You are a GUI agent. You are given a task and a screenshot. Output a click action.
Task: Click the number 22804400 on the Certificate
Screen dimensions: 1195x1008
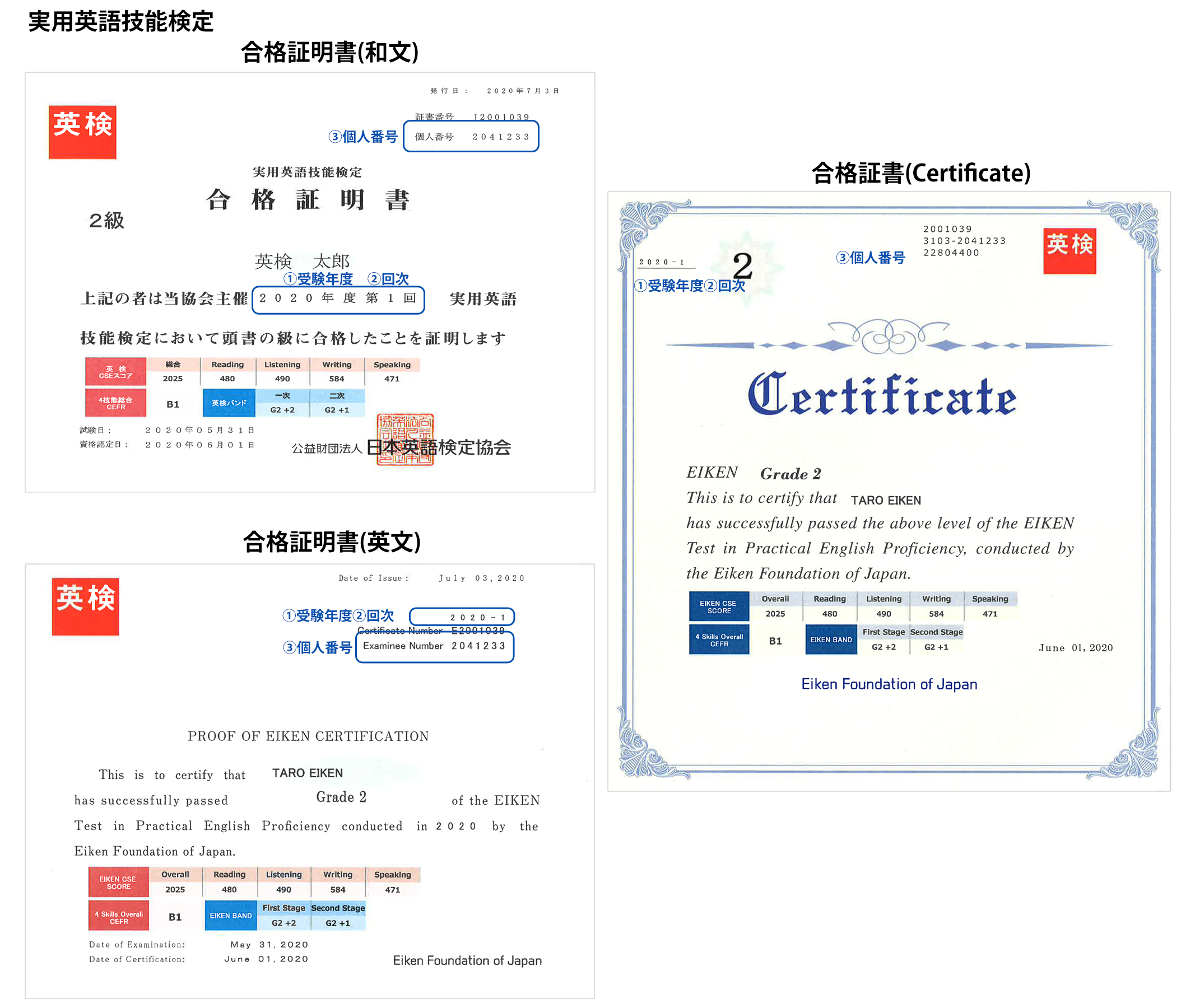pos(951,253)
